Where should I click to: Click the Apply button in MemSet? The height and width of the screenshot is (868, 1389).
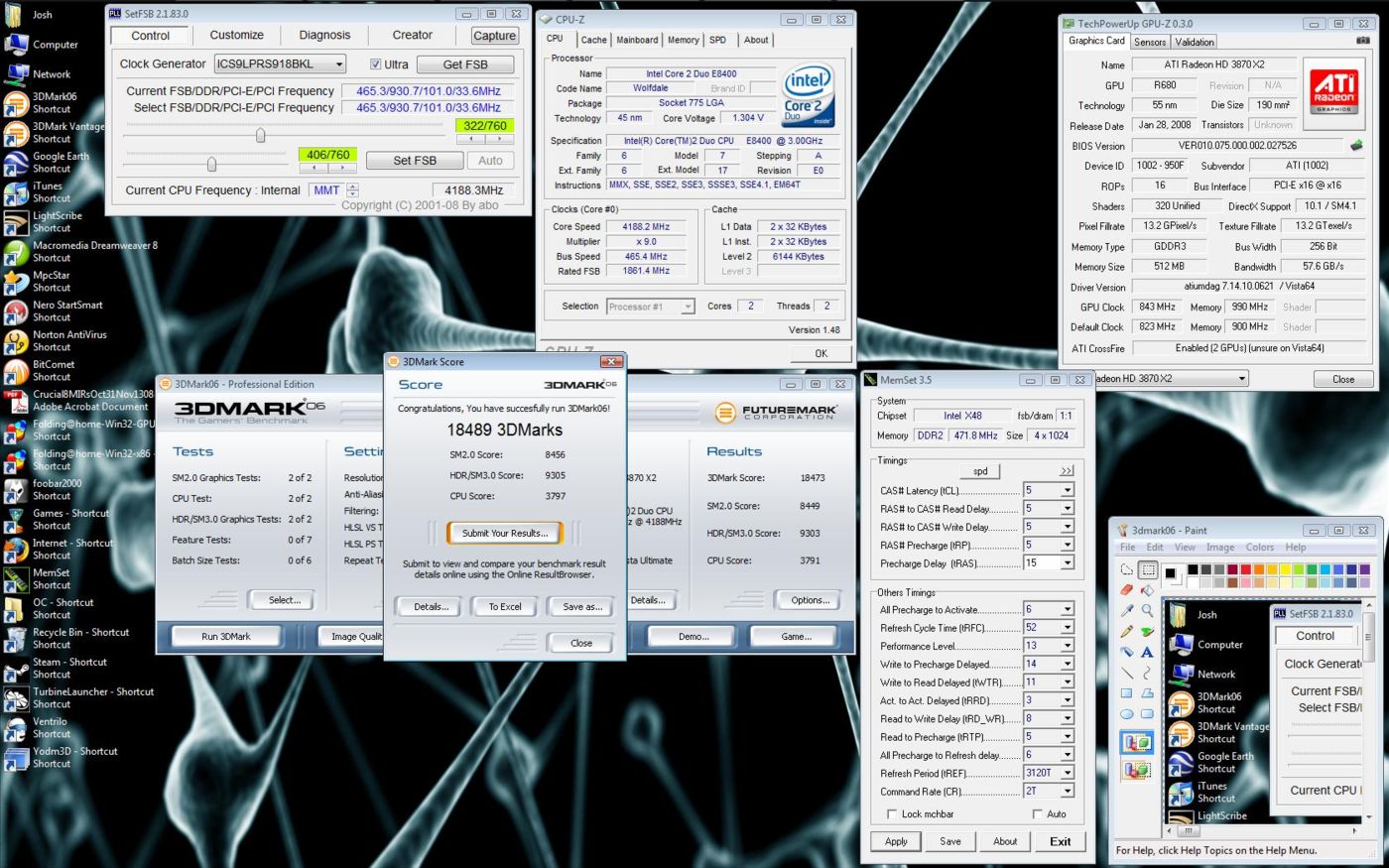click(x=896, y=841)
